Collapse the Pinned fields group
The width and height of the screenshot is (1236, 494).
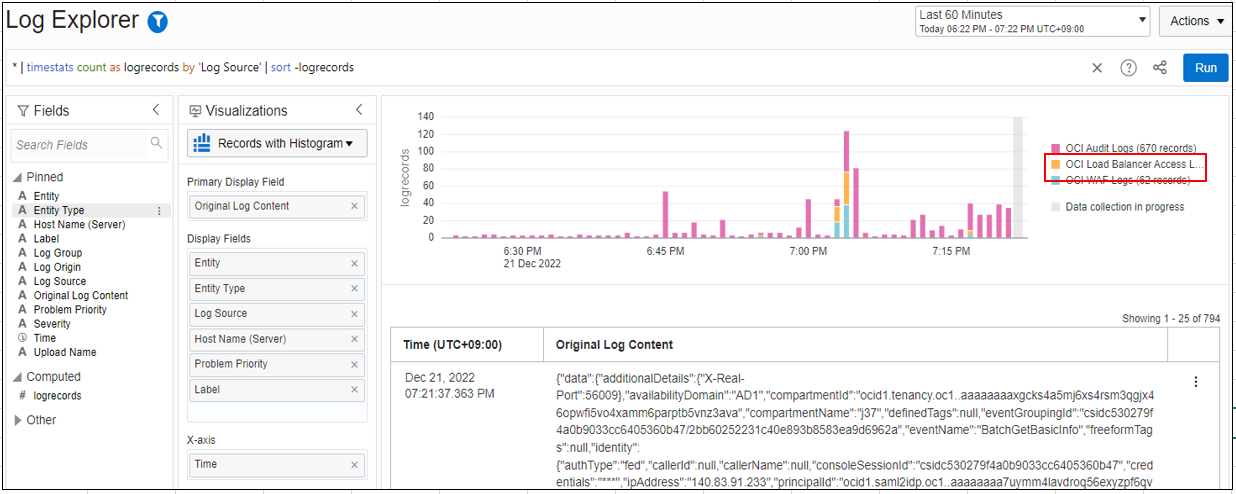[x=19, y=177]
